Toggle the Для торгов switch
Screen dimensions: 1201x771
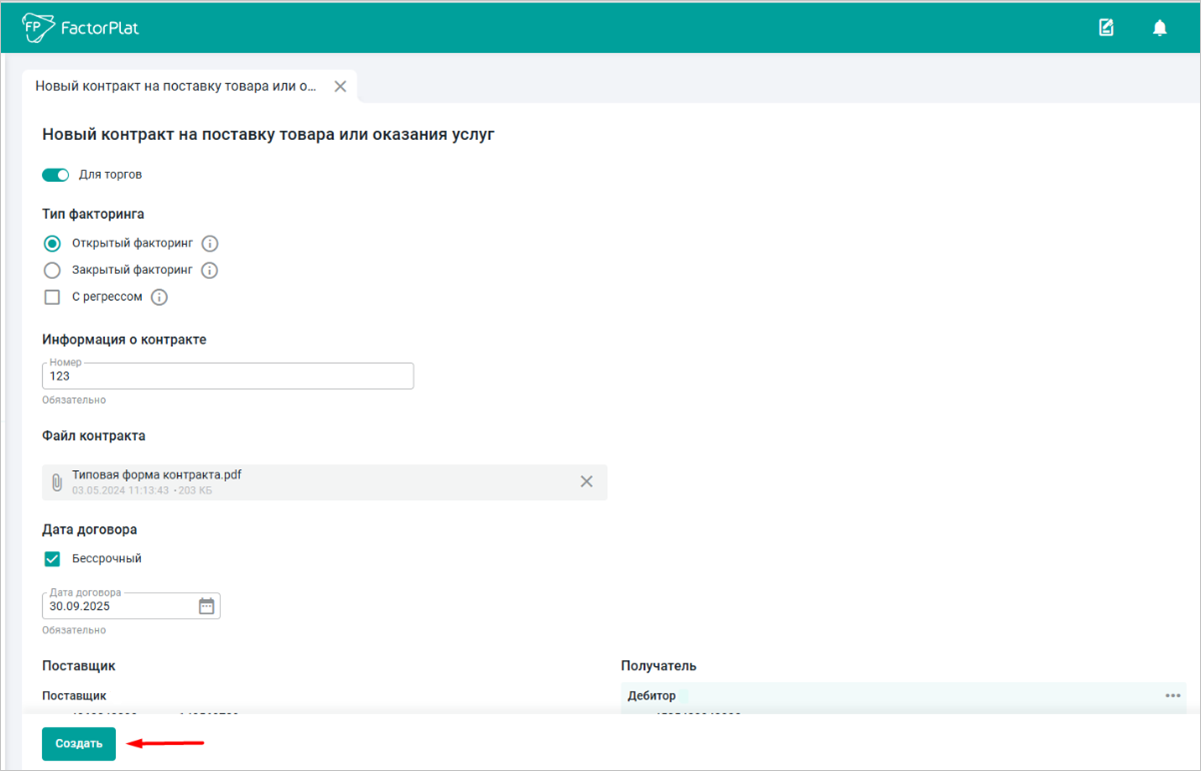(55, 175)
